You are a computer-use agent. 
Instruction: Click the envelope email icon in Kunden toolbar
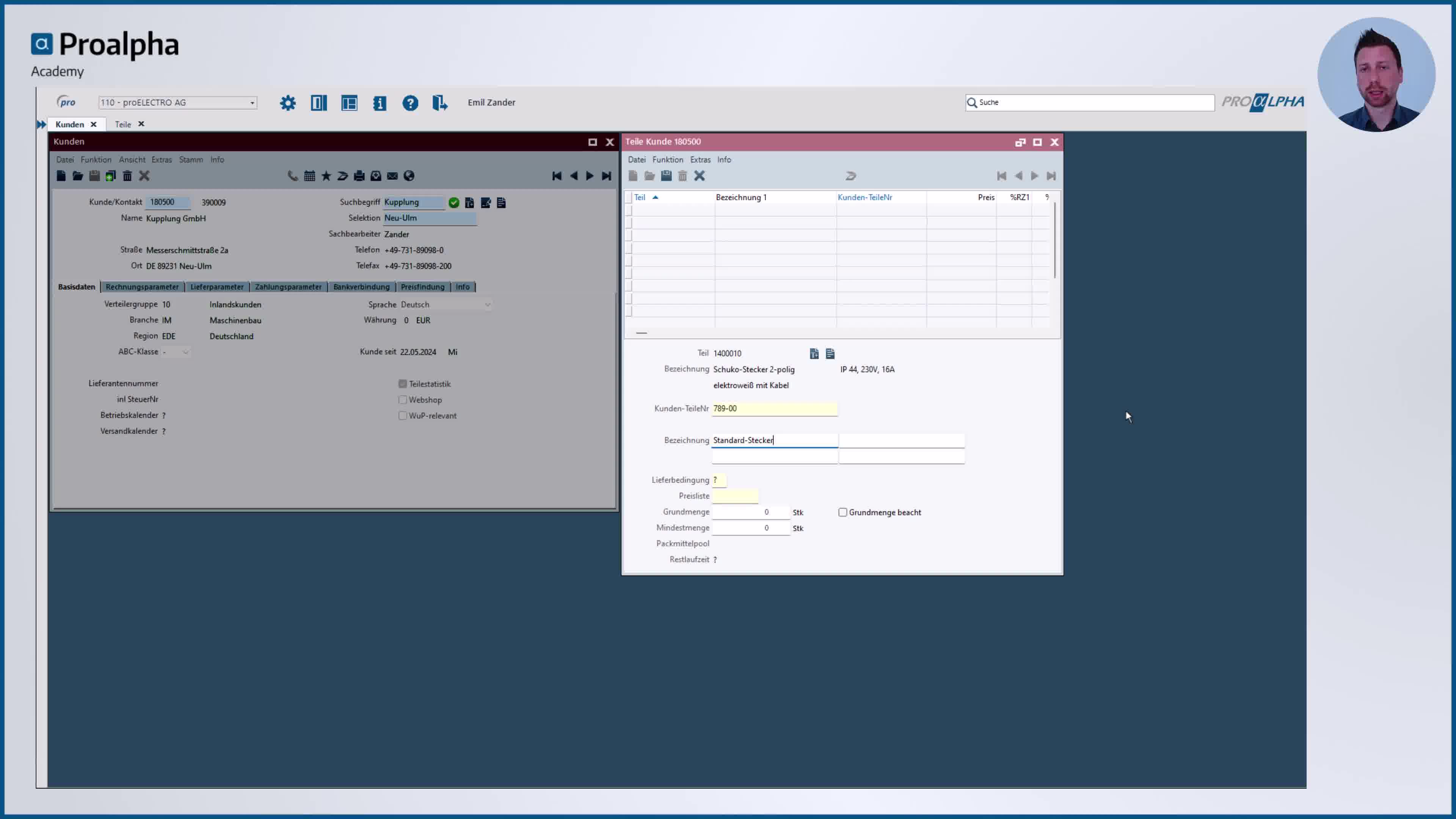(392, 176)
